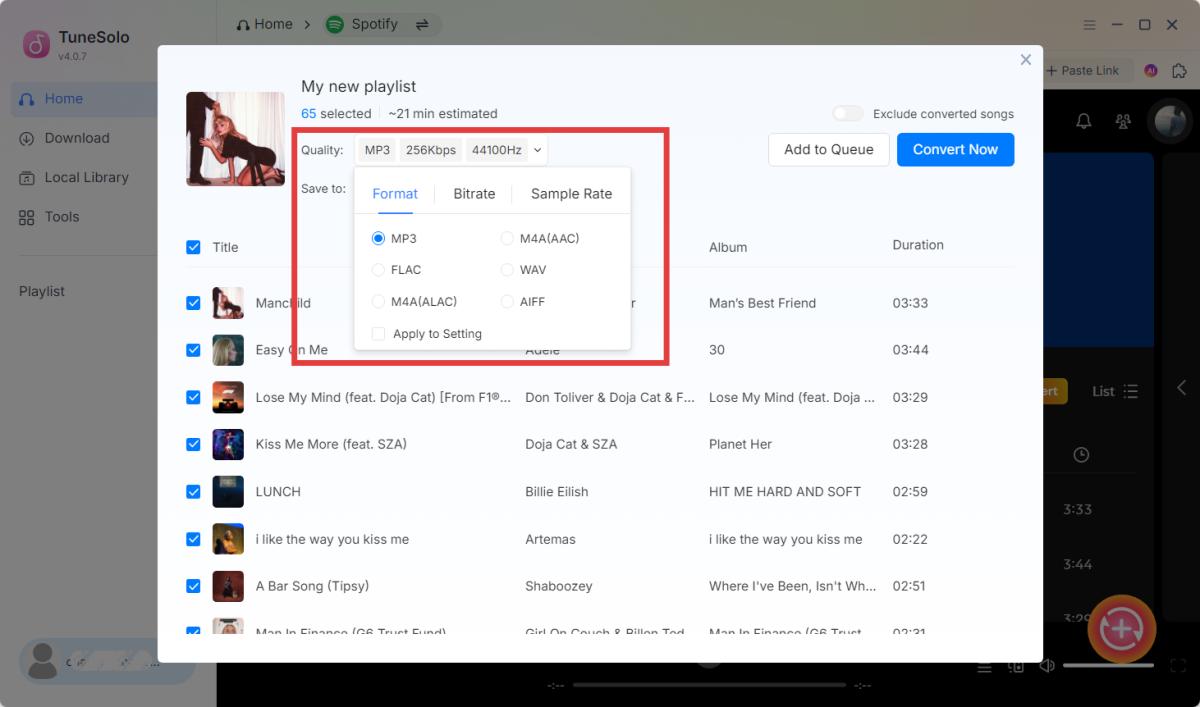Click the '65 selected' count
This screenshot has width=1200, height=707.
pyautogui.click(x=336, y=114)
